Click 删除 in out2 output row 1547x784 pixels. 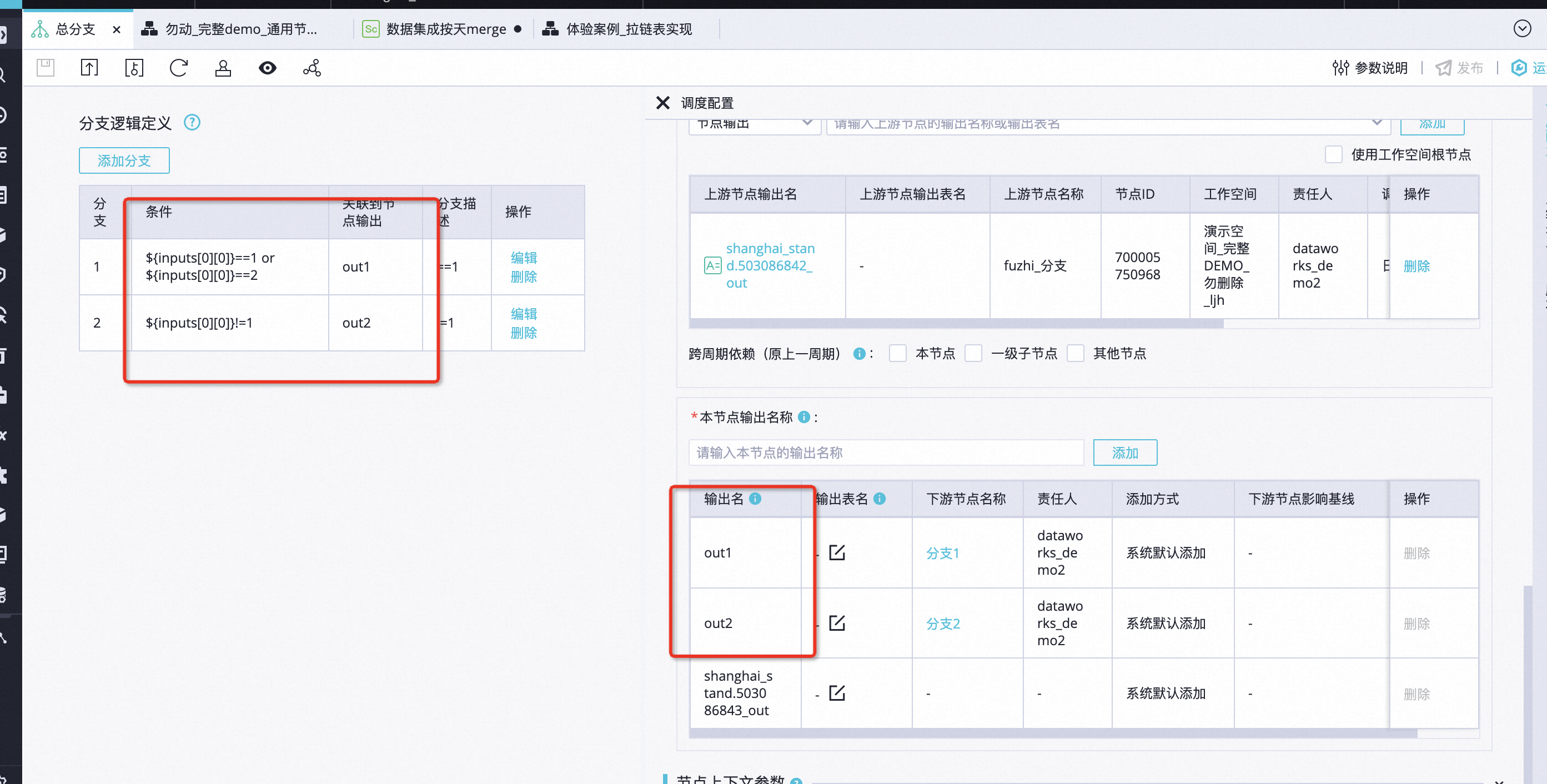click(x=1417, y=623)
